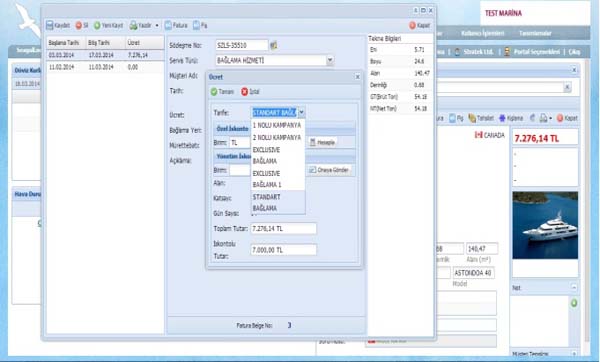Click the Hesapla calculate button
600x362 pixels.
(x=322, y=142)
